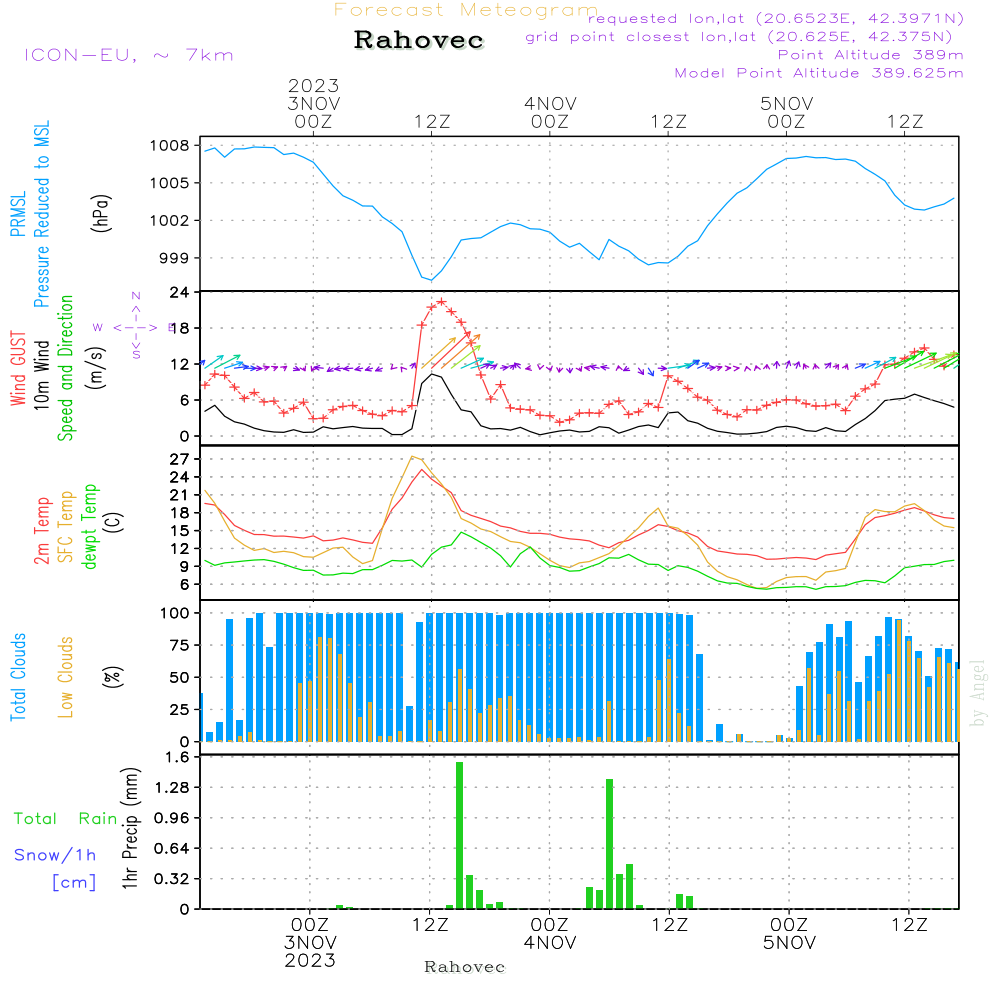
Task: Click the 'Total Clouds' blue label
Action: [x=18, y=677]
